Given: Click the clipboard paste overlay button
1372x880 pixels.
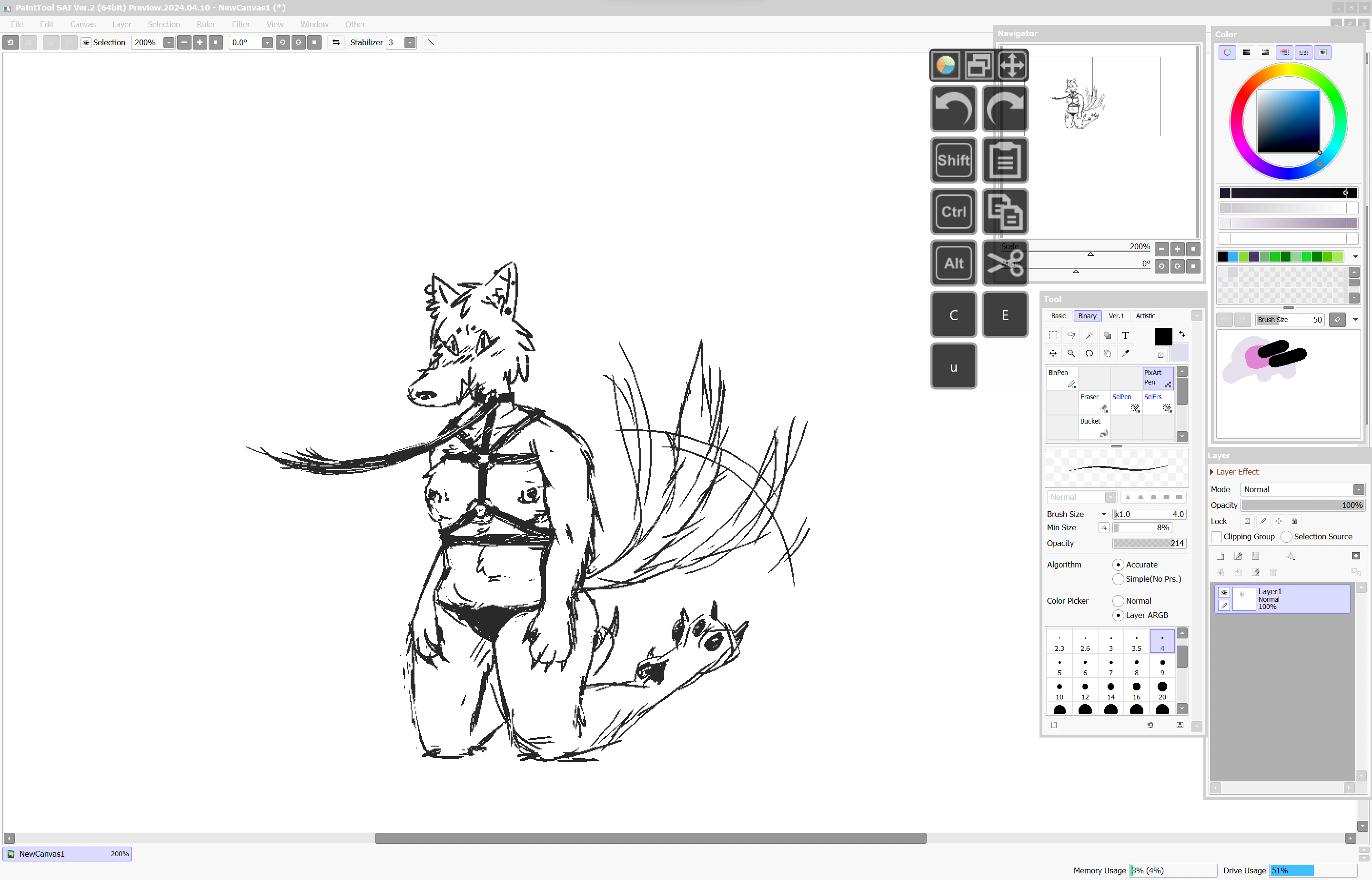Looking at the screenshot, I should click(1005, 161).
